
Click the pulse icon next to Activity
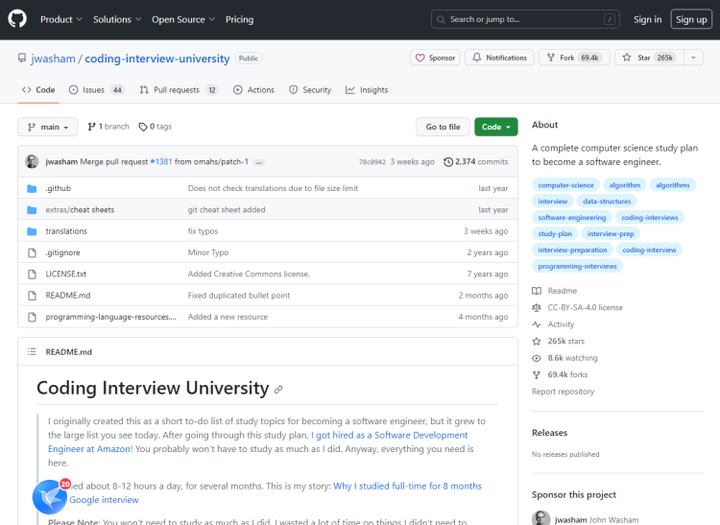click(536, 324)
